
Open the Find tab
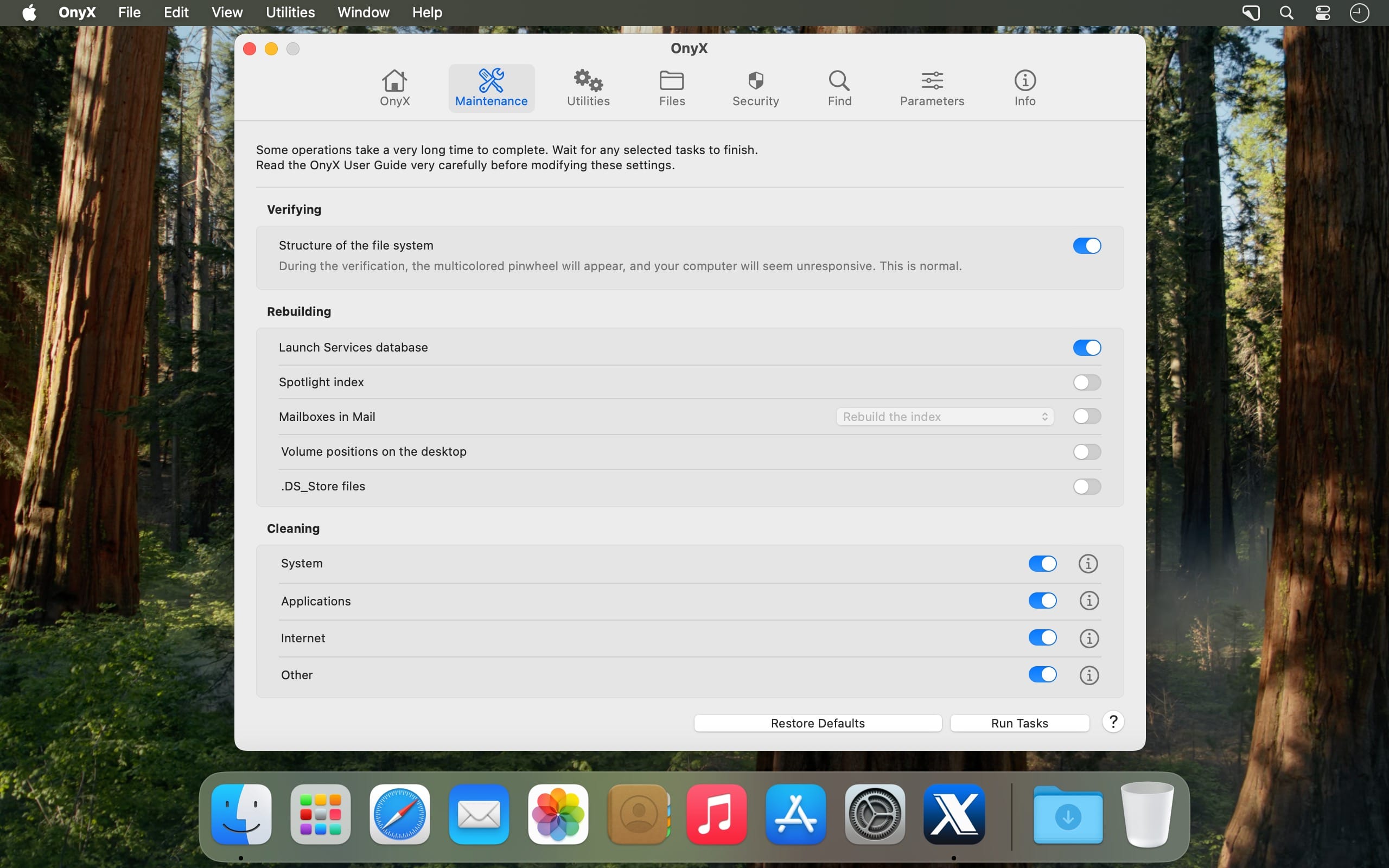coord(839,88)
